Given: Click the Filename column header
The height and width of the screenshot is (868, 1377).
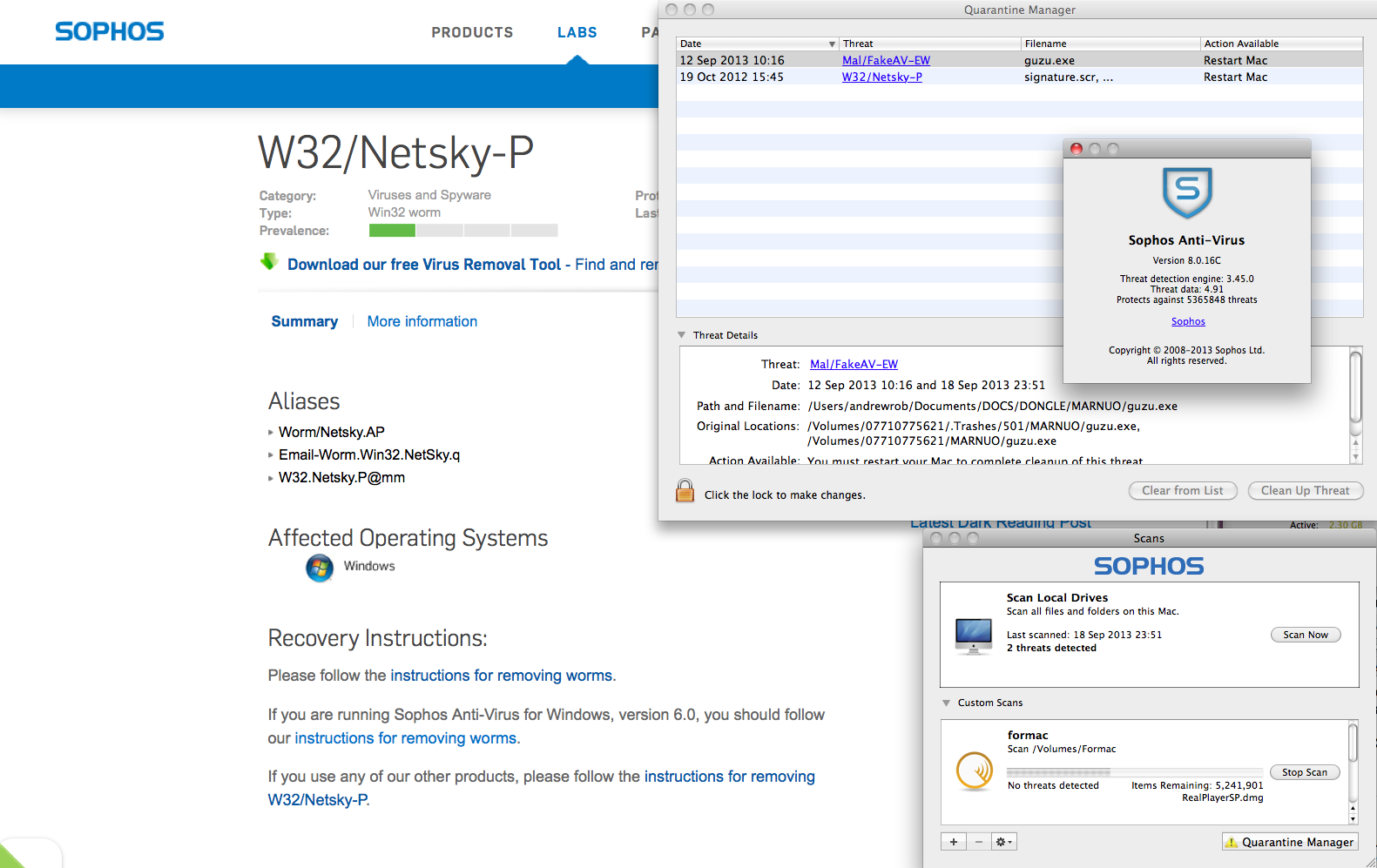Looking at the screenshot, I should tap(1110, 44).
